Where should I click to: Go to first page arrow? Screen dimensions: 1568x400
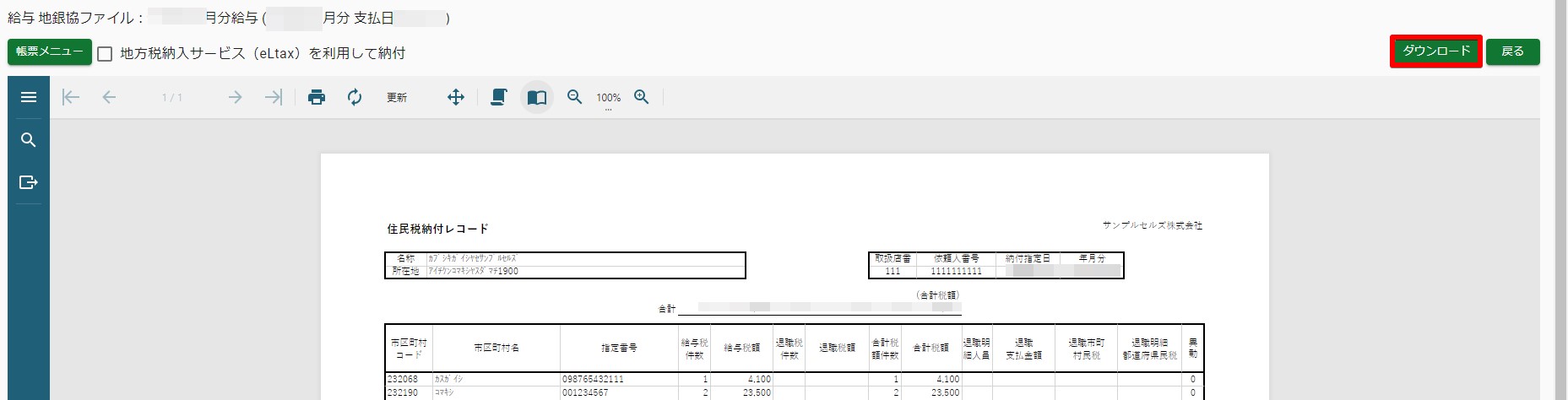pyautogui.click(x=71, y=97)
